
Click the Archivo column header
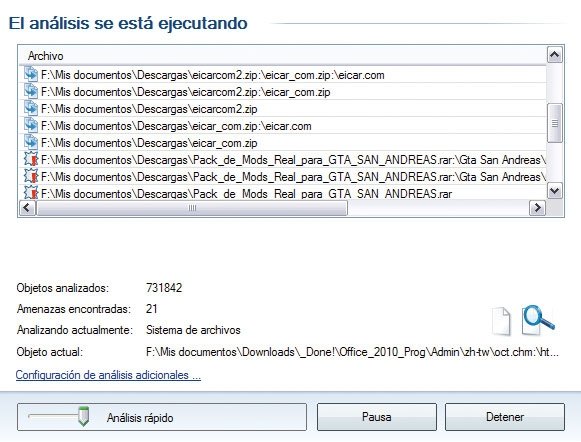tap(283, 56)
